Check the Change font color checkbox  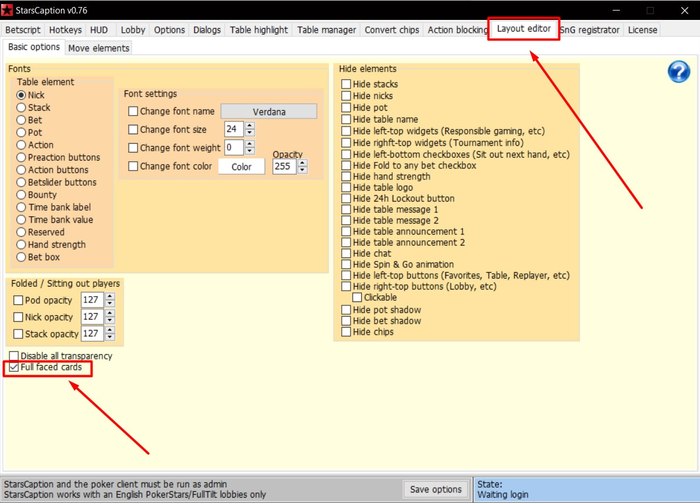(133, 166)
